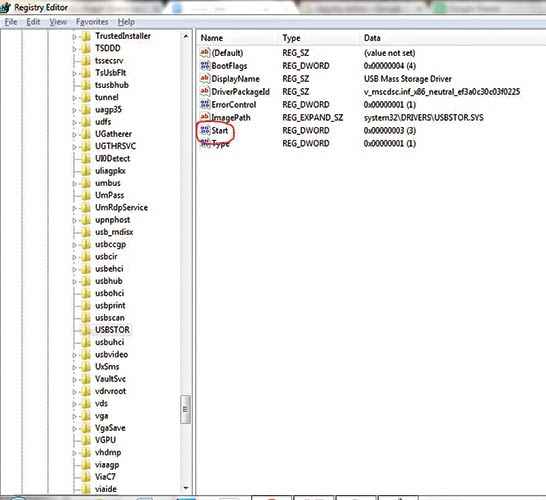Sort by the Name column header
Screen dimensions: 546x500
pos(212,38)
